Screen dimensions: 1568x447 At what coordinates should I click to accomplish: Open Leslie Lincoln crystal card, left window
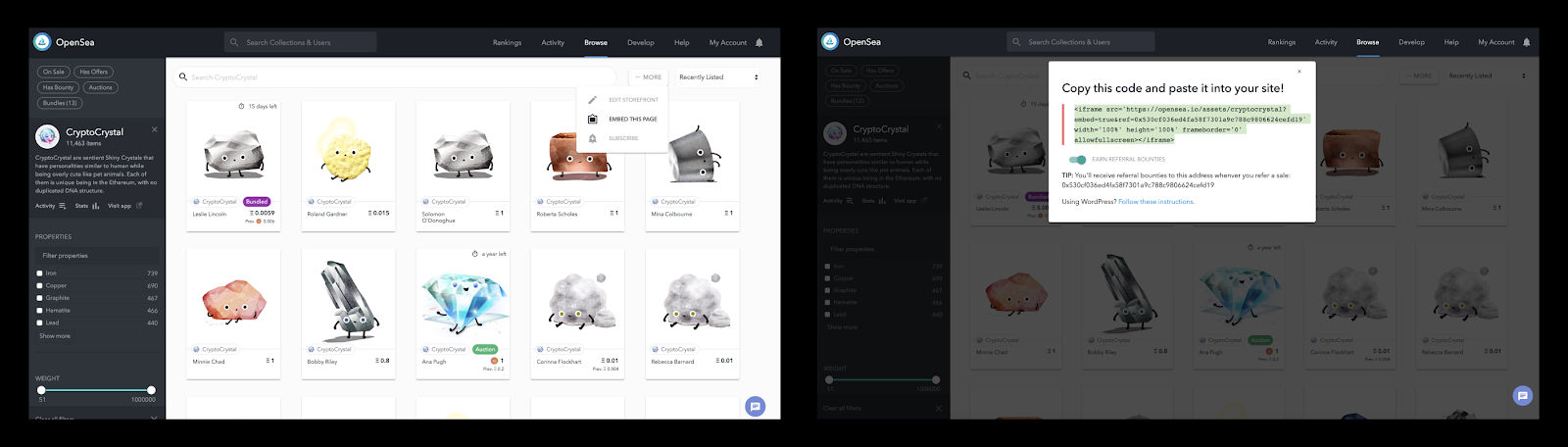[233, 166]
